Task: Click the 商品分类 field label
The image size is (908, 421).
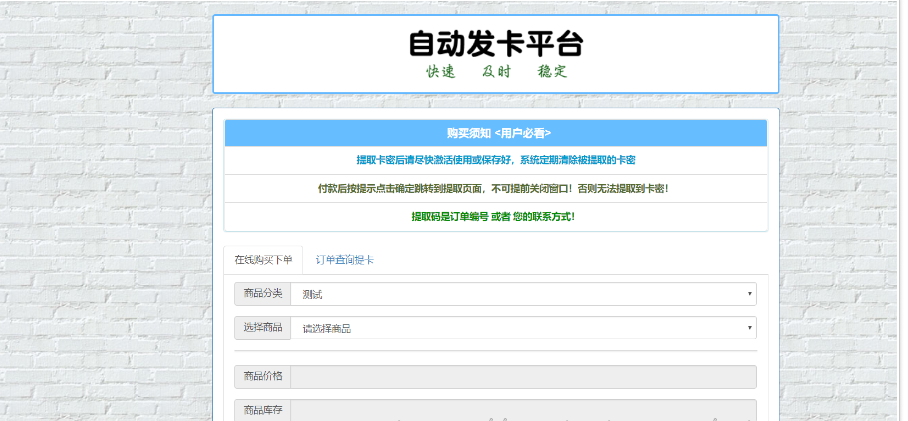Action: pos(263,294)
